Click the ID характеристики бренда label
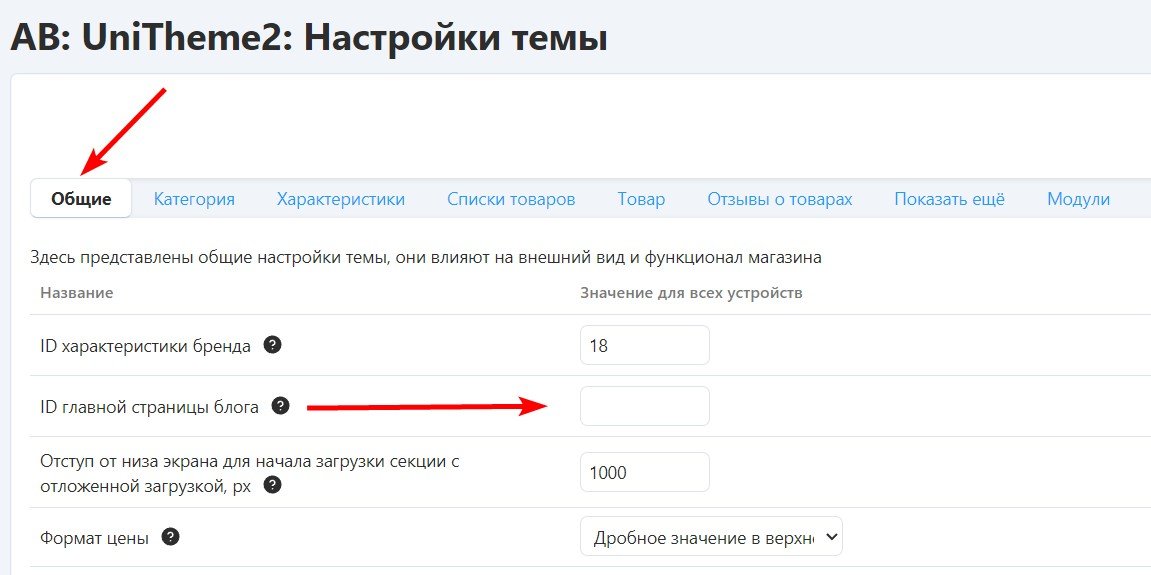This screenshot has height=575, width=1151. tap(146, 346)
